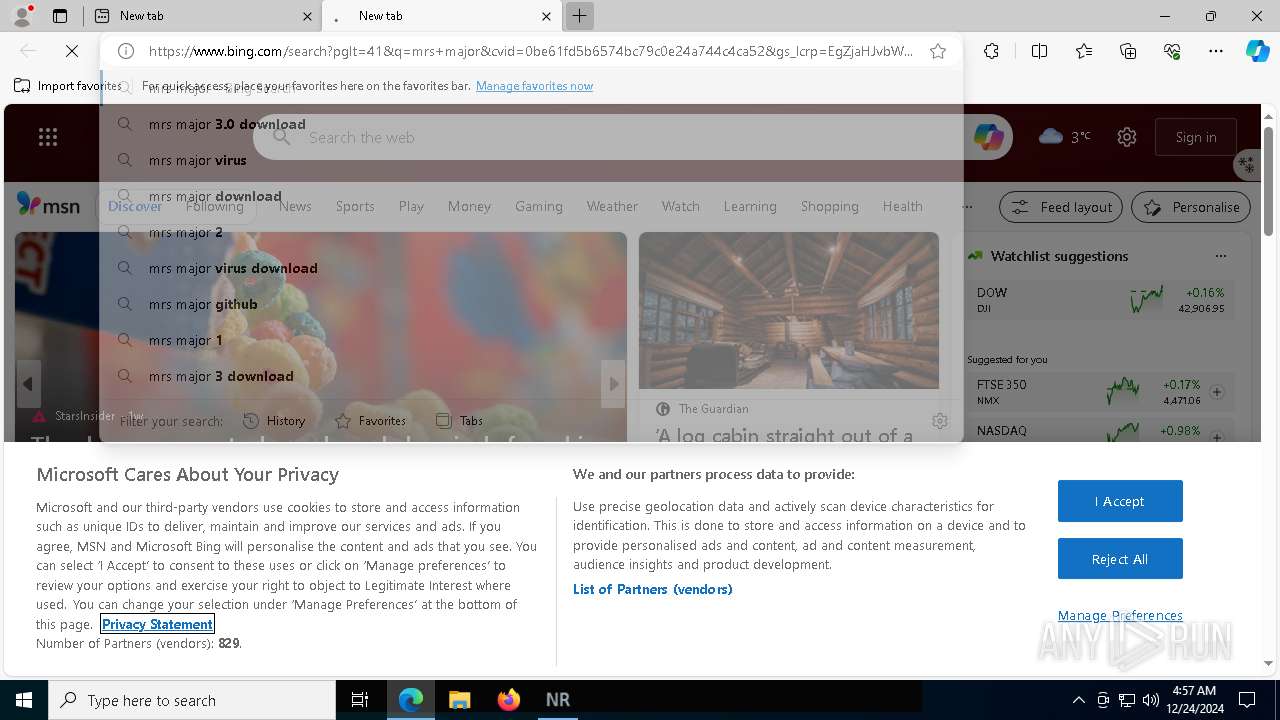Open the Favorites hub icon
The height and width of the screenshot is (720, 1280).
pos(1084,51)
